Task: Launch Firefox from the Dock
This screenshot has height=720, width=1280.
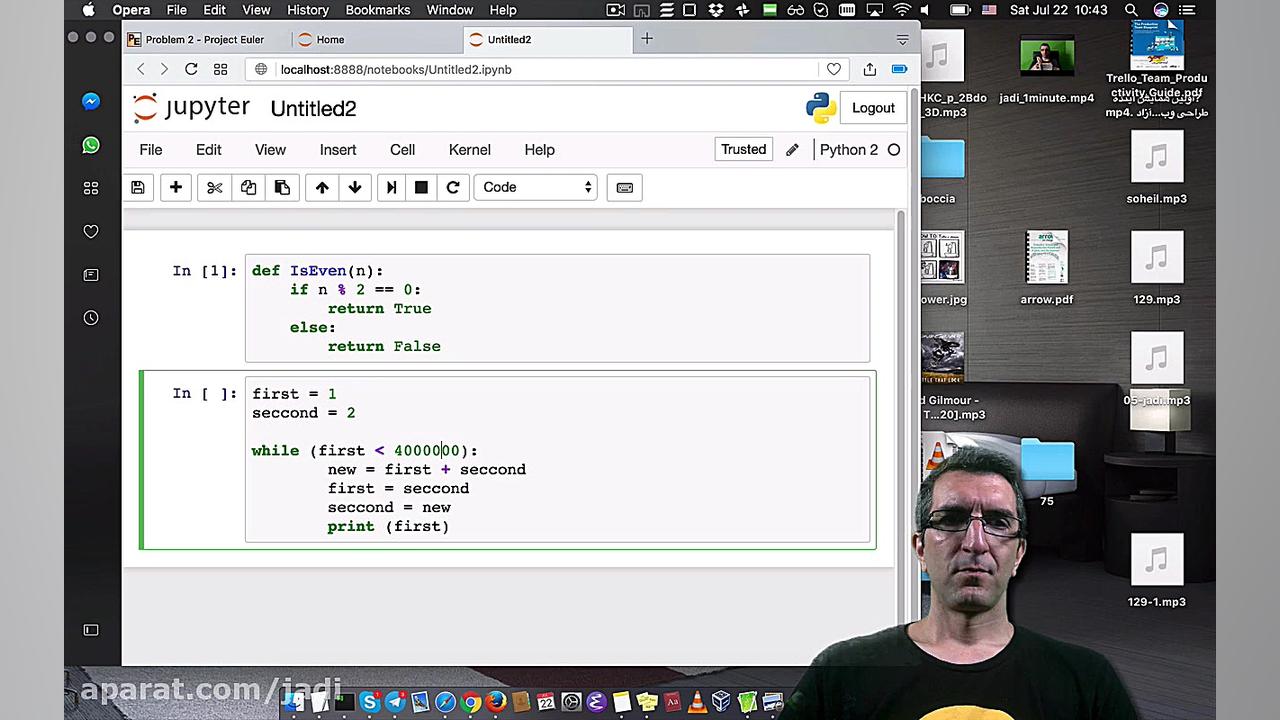Action: [496, 702]
